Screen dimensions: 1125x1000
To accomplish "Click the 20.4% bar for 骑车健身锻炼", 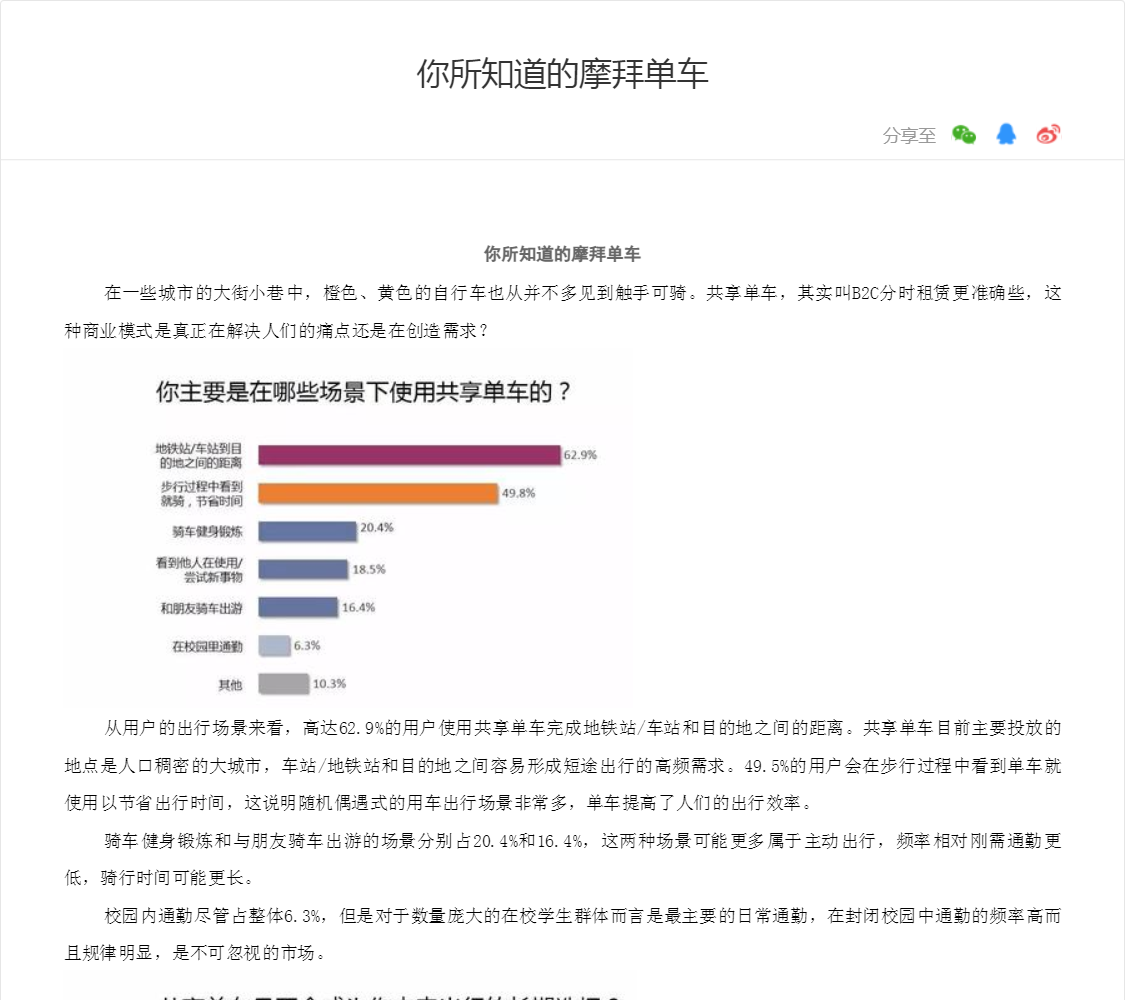I will click(307, 531).
